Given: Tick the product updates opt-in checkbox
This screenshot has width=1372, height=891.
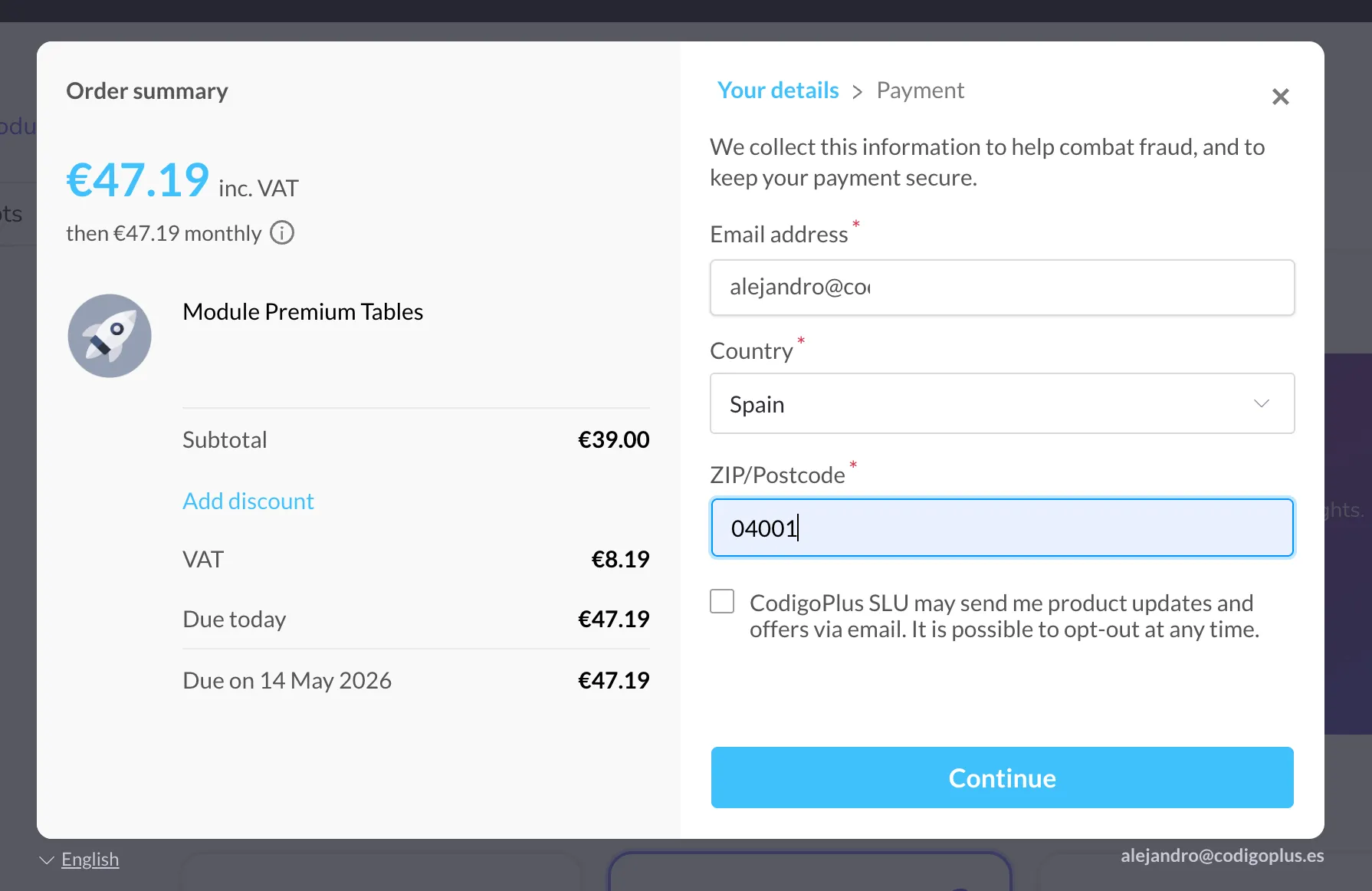Looking at the screenshot, I should coord(722,601).
